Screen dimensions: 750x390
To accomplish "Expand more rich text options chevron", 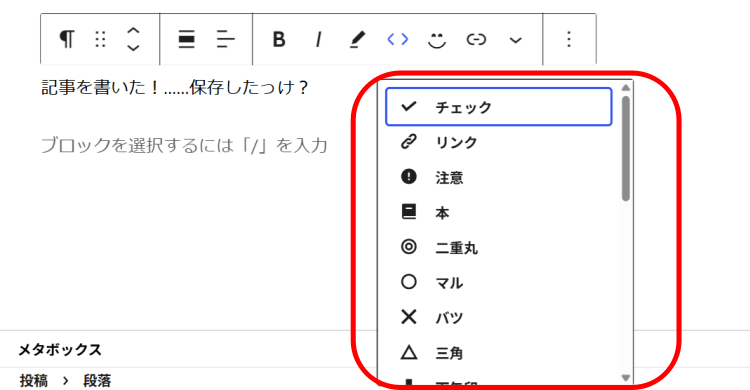I will point(515,40).
